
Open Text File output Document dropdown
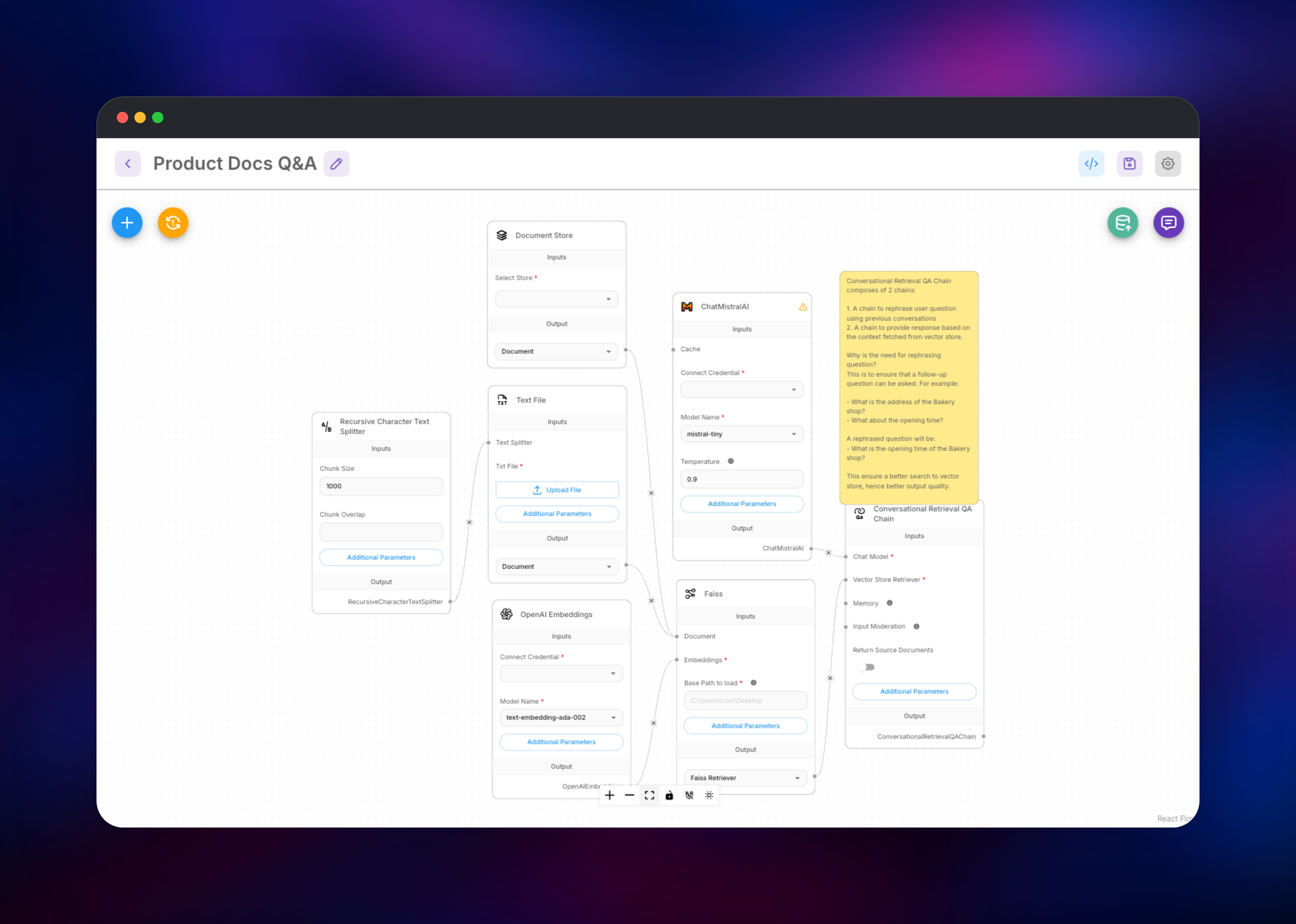[x=557, y=567]
